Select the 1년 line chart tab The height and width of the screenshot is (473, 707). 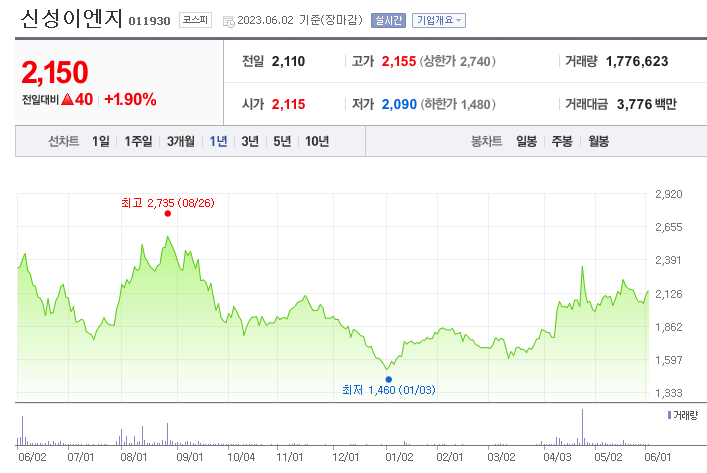[218, 141]
